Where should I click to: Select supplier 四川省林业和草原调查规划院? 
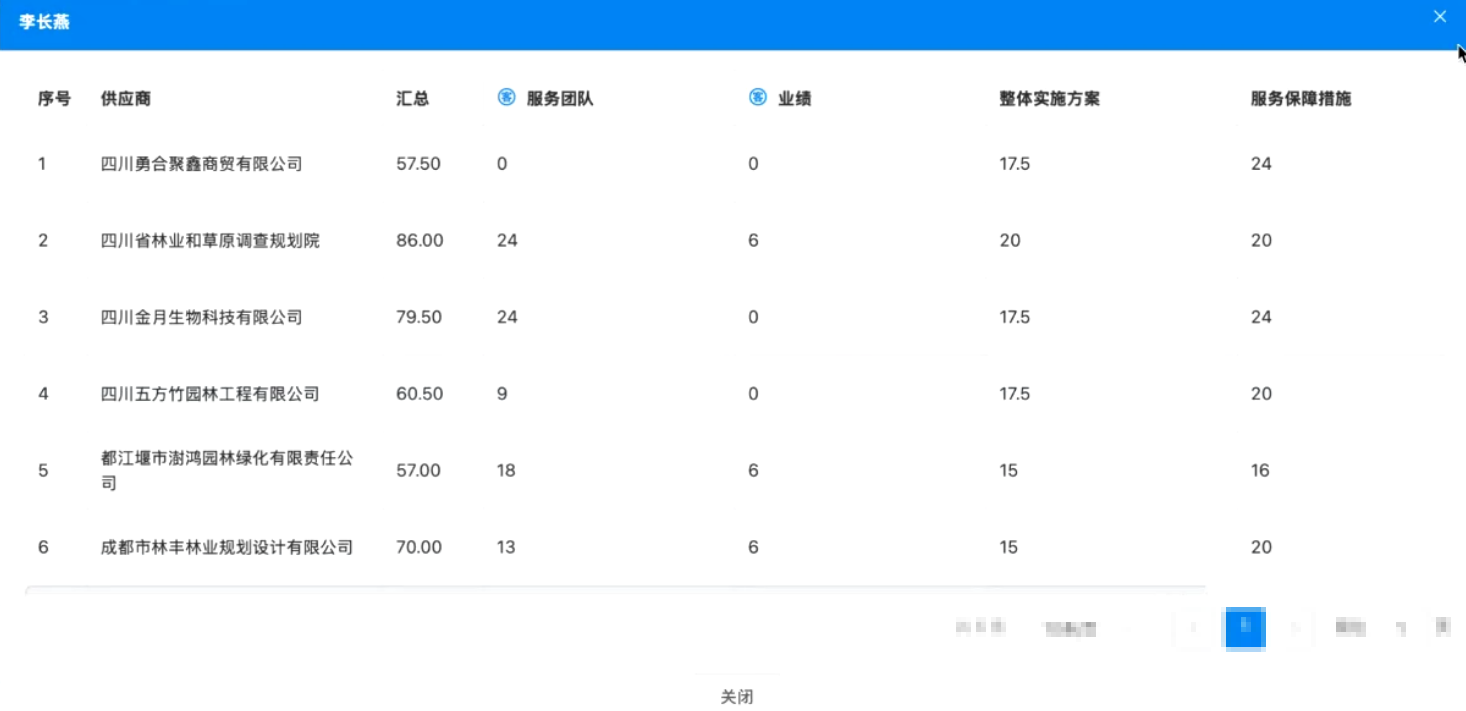tap(210, 241)
